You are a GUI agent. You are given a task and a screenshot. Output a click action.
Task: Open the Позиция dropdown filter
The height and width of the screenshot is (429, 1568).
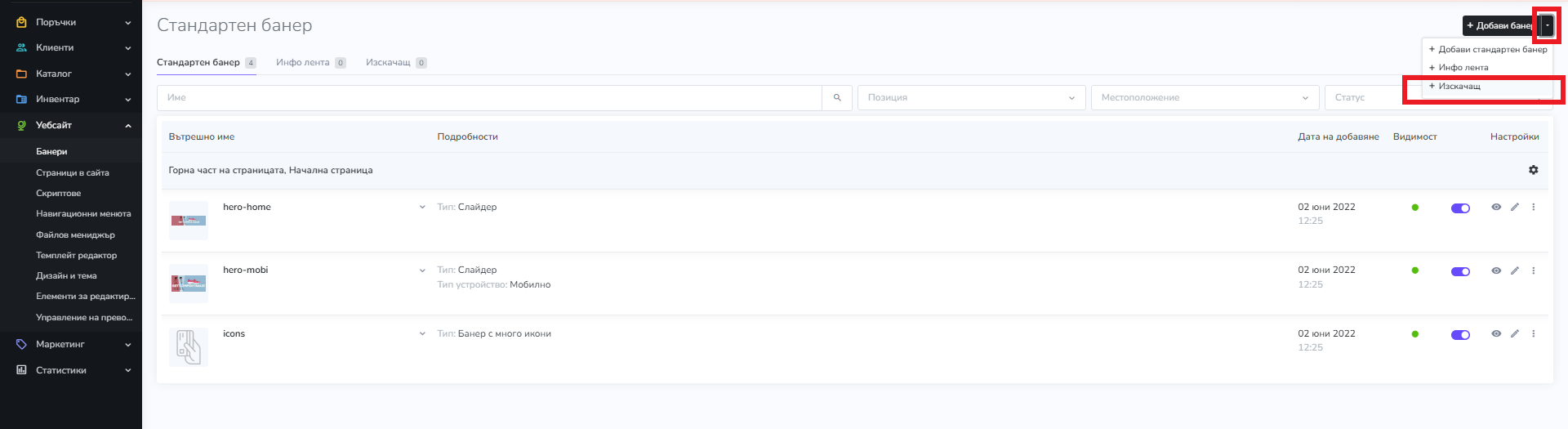[x=970, y=98]
